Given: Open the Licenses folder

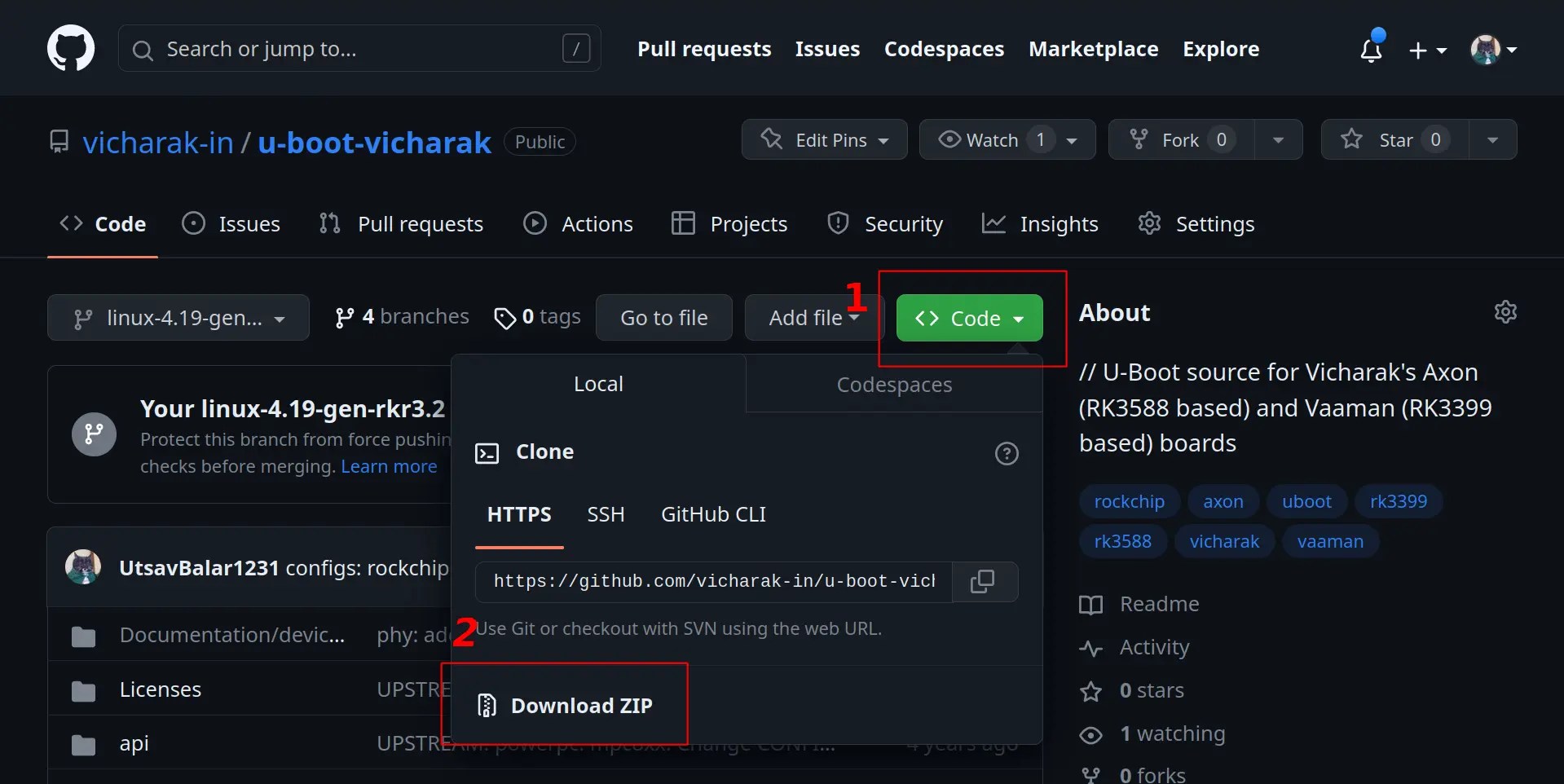Looking at the screenshot, I should (161, 689).
